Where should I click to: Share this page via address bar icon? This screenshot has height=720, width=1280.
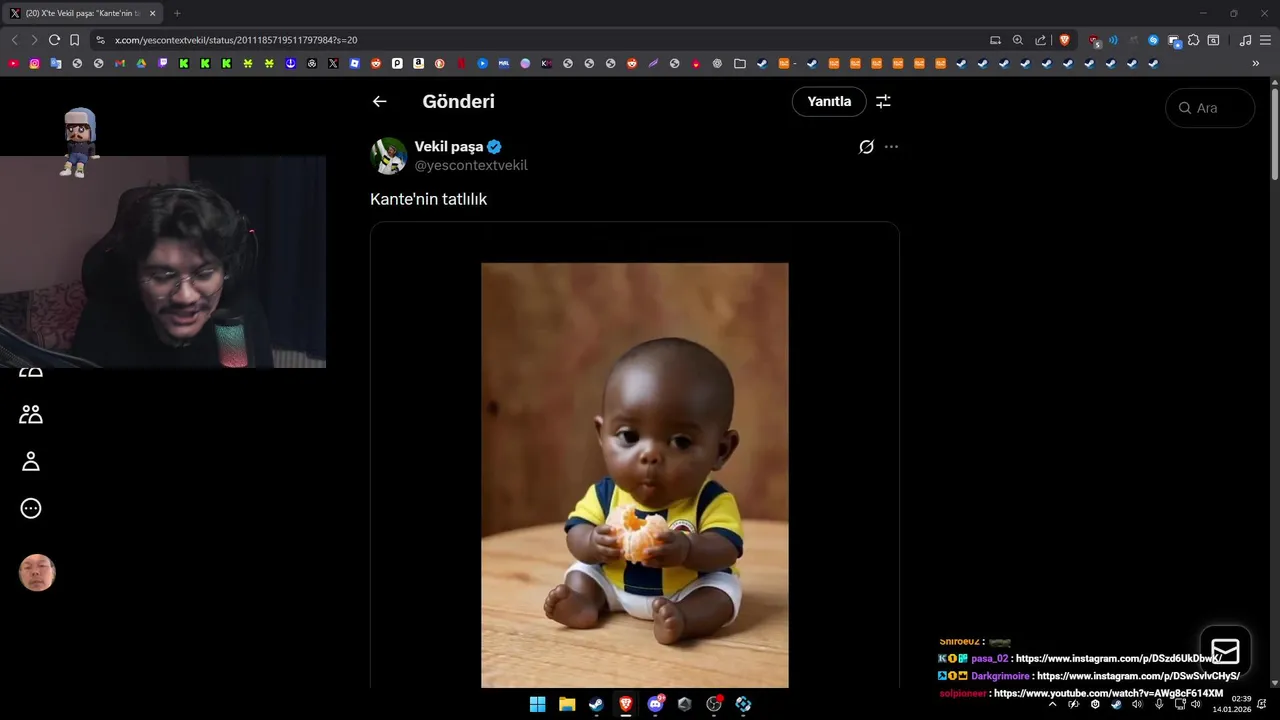click(1041, 40)
